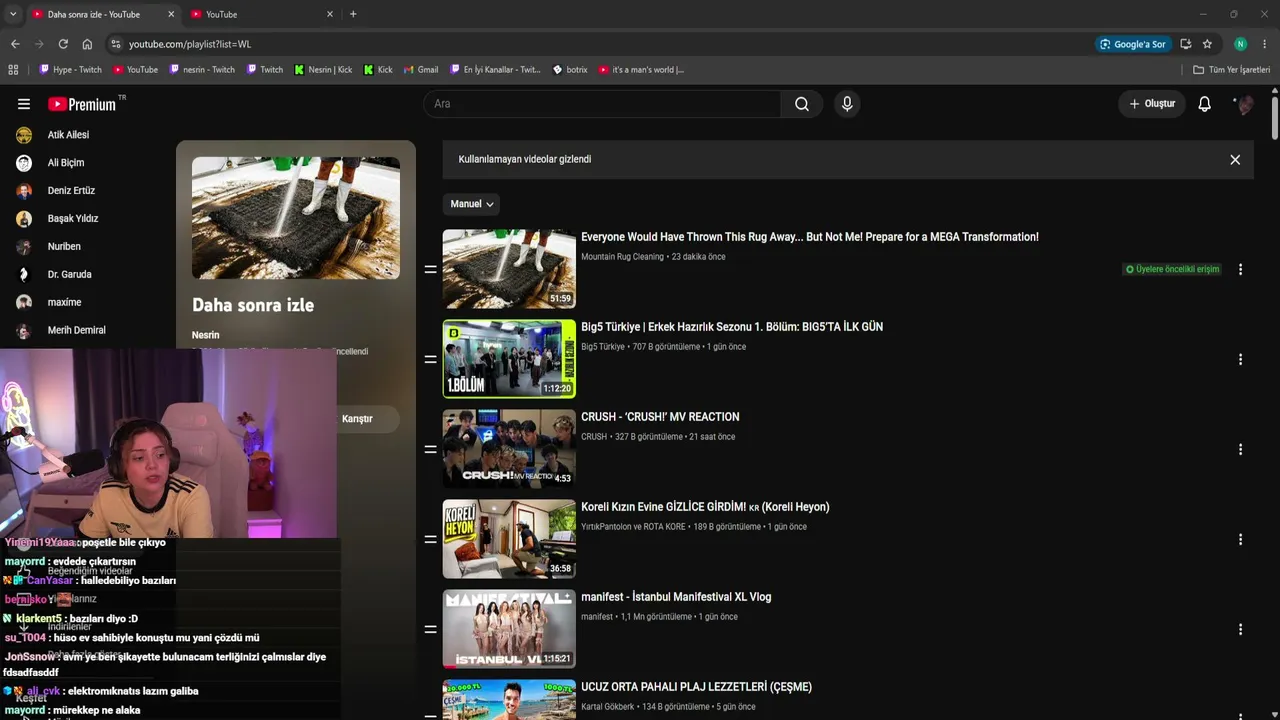Image resolution: width=1280 pixels, height=720 pixels.
Task: Open 'UCUZ ORTA PAHALI PLAJ LEZZETLERİ' video title
Action: 696,687
